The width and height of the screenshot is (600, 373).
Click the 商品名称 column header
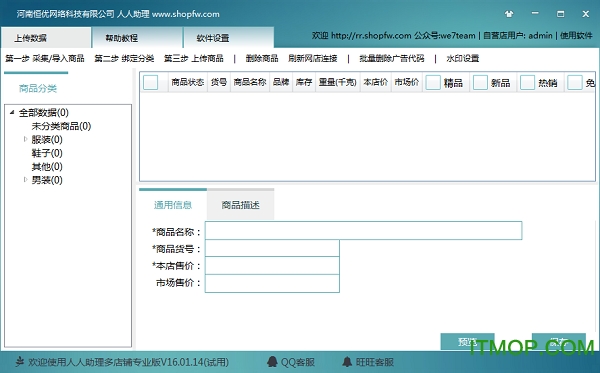[250, 82]
